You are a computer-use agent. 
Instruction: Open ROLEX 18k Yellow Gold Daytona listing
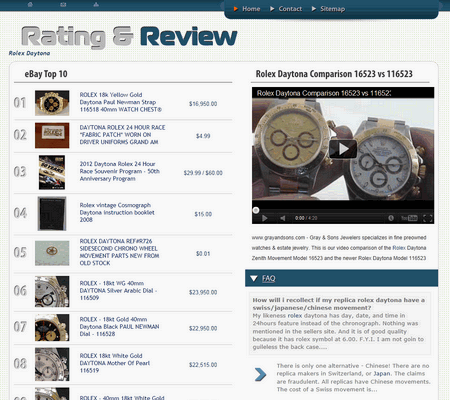coord(121,102)
